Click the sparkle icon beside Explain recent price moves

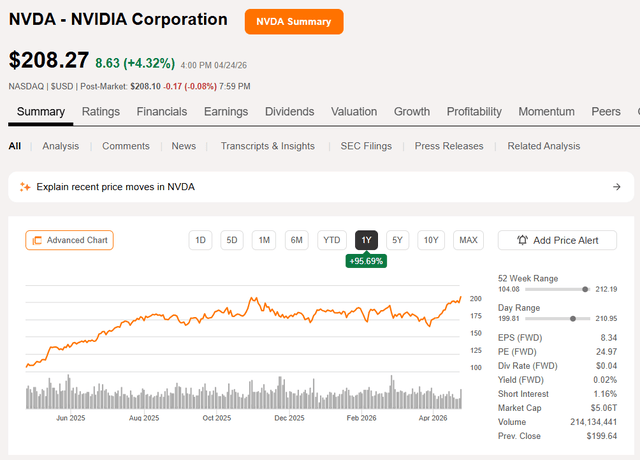click(25, 187)
